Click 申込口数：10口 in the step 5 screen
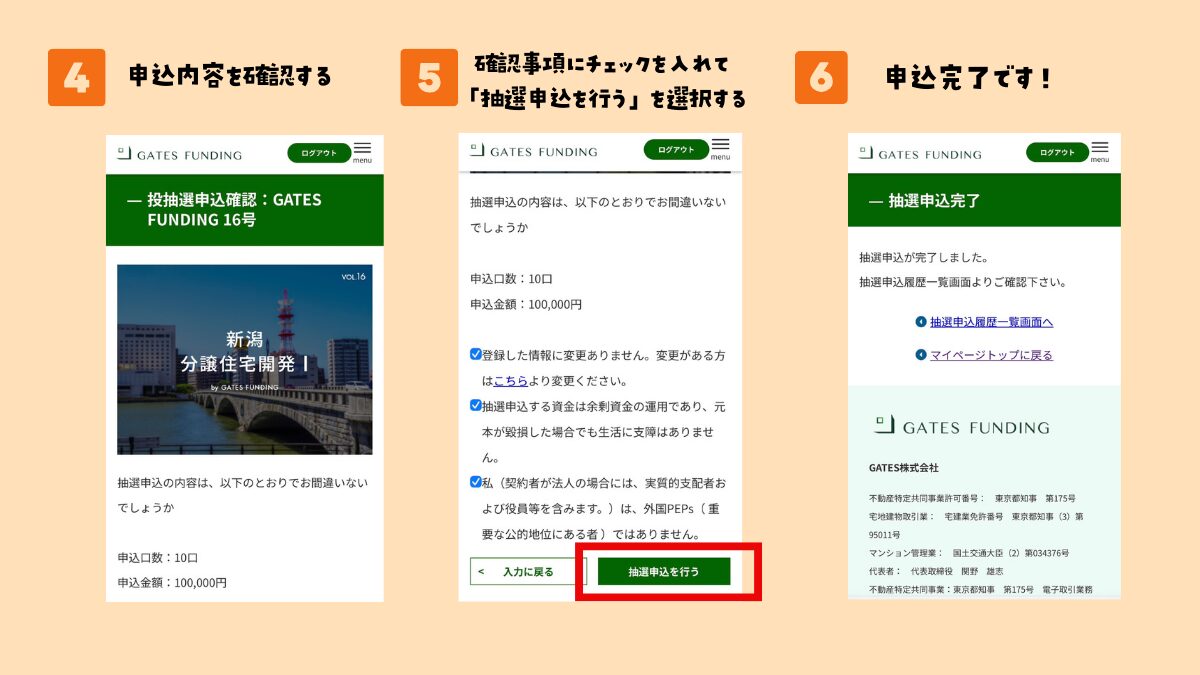Image resolution: width=1200 pixels, height=675 pixels. click(x=511, y=279)
